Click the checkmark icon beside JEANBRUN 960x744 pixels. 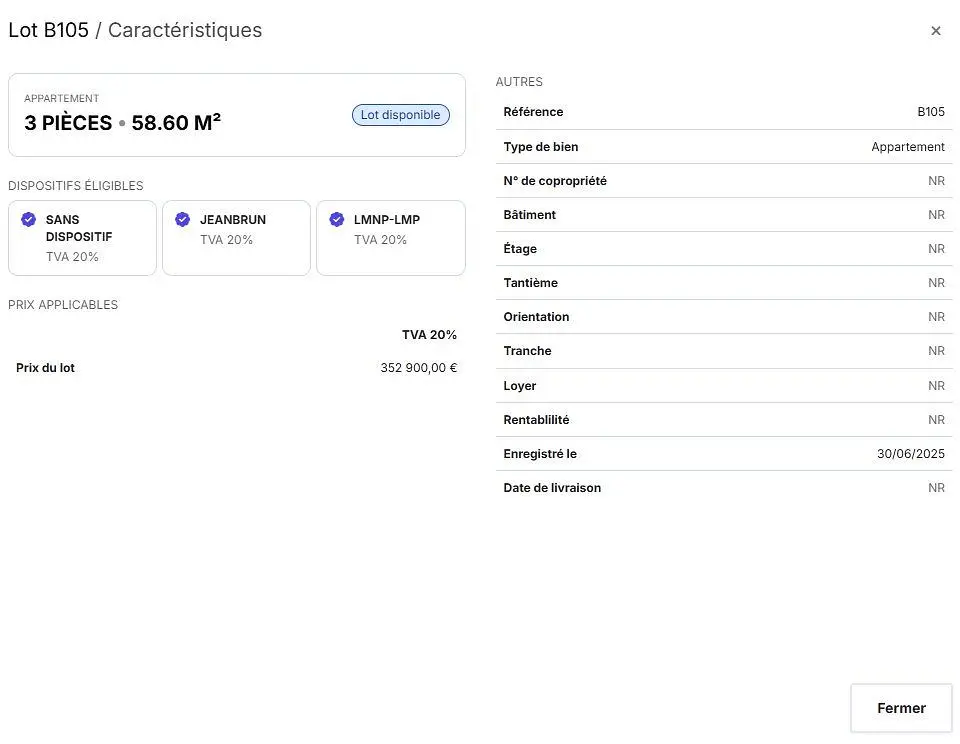click(x=182, y=219)
